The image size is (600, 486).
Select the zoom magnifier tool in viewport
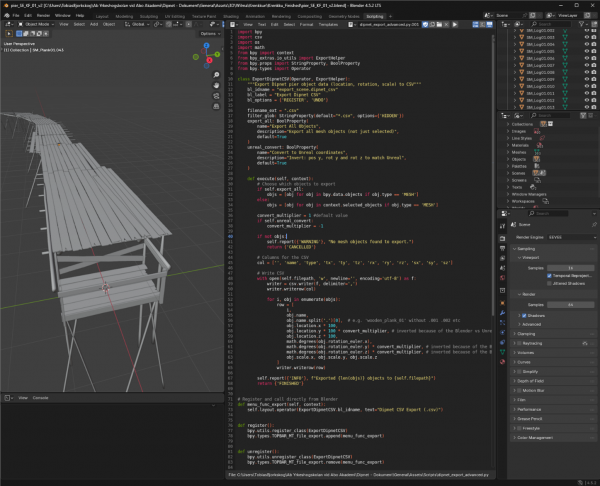coord(216,75)
